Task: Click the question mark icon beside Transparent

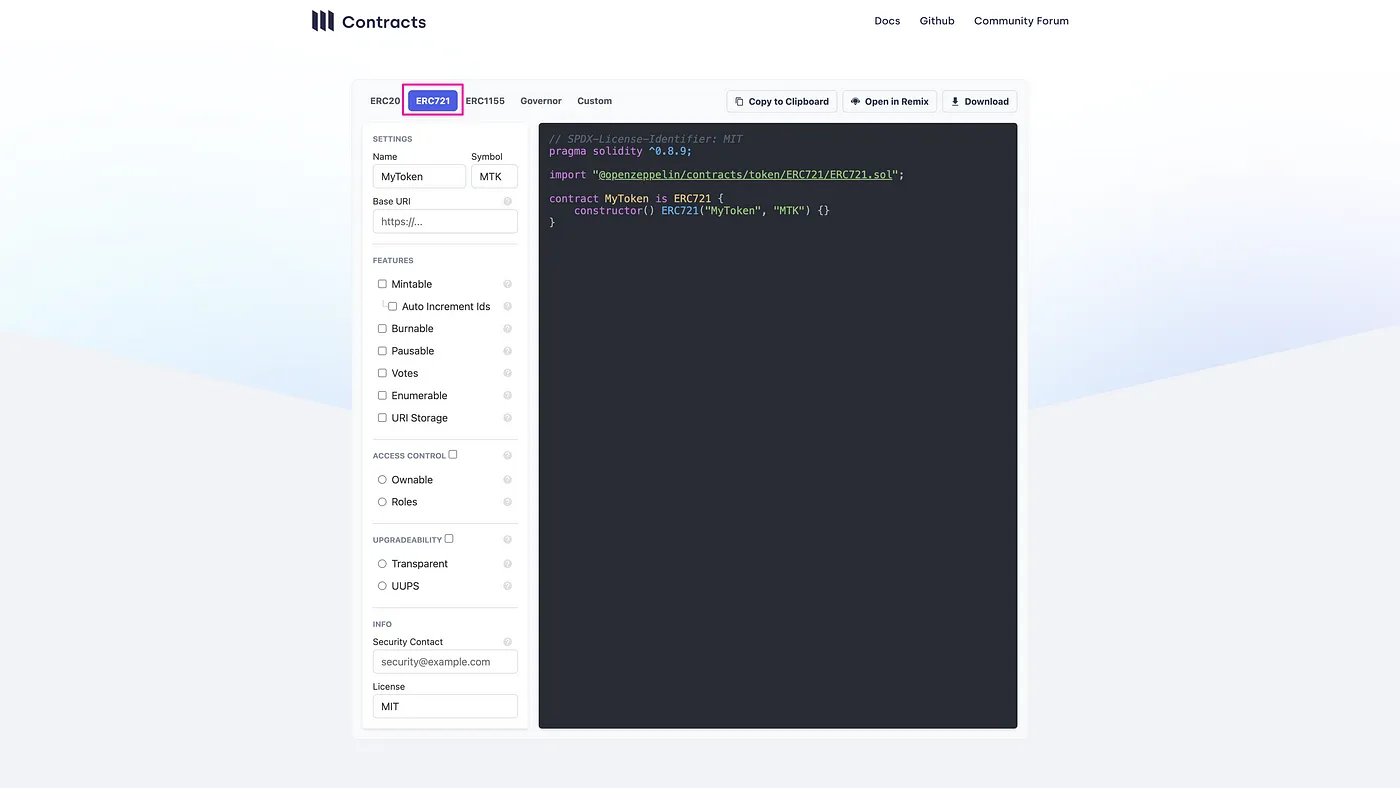Action: (x=507, y=564)
